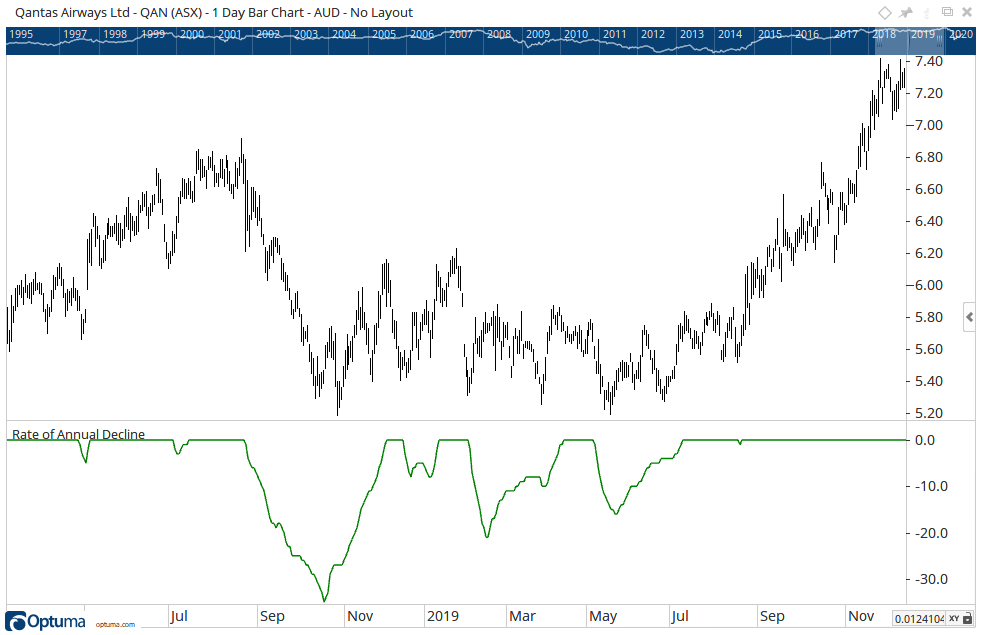982x635 pixels.
Task: Click the XY button at bottom right
Action: click(954, 618)
